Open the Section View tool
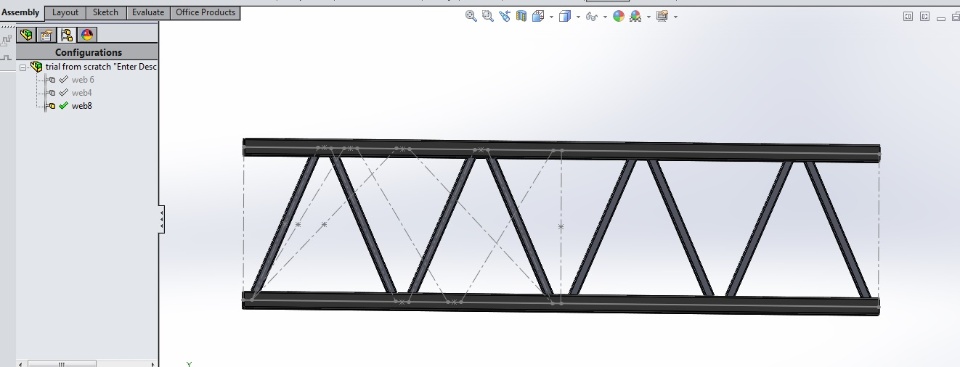Image resolution: width=960 pixels, height=367 pixels. click(522, 17)
